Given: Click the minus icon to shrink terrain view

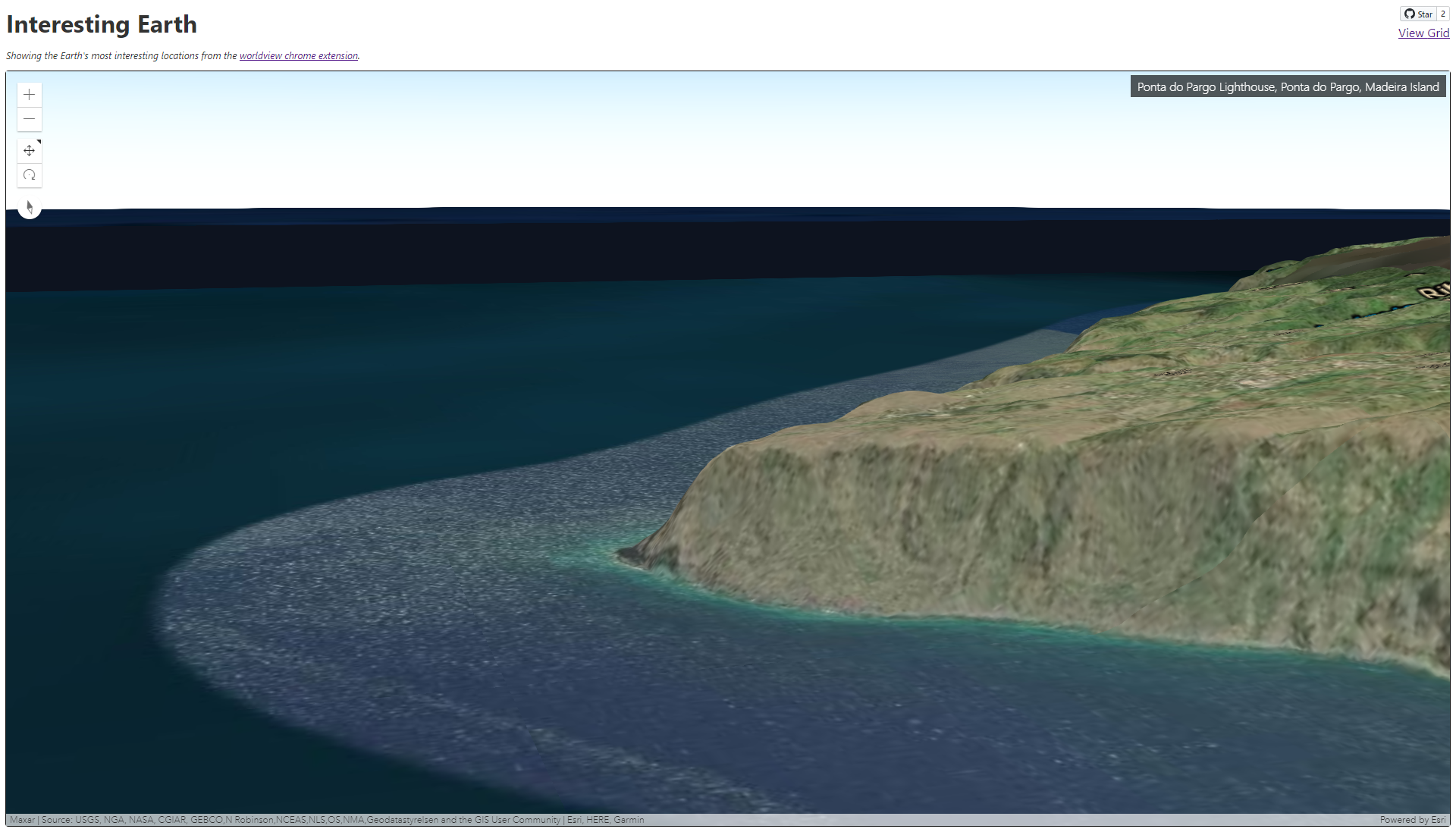Looking at the screenshot, I should pos(29,119).
